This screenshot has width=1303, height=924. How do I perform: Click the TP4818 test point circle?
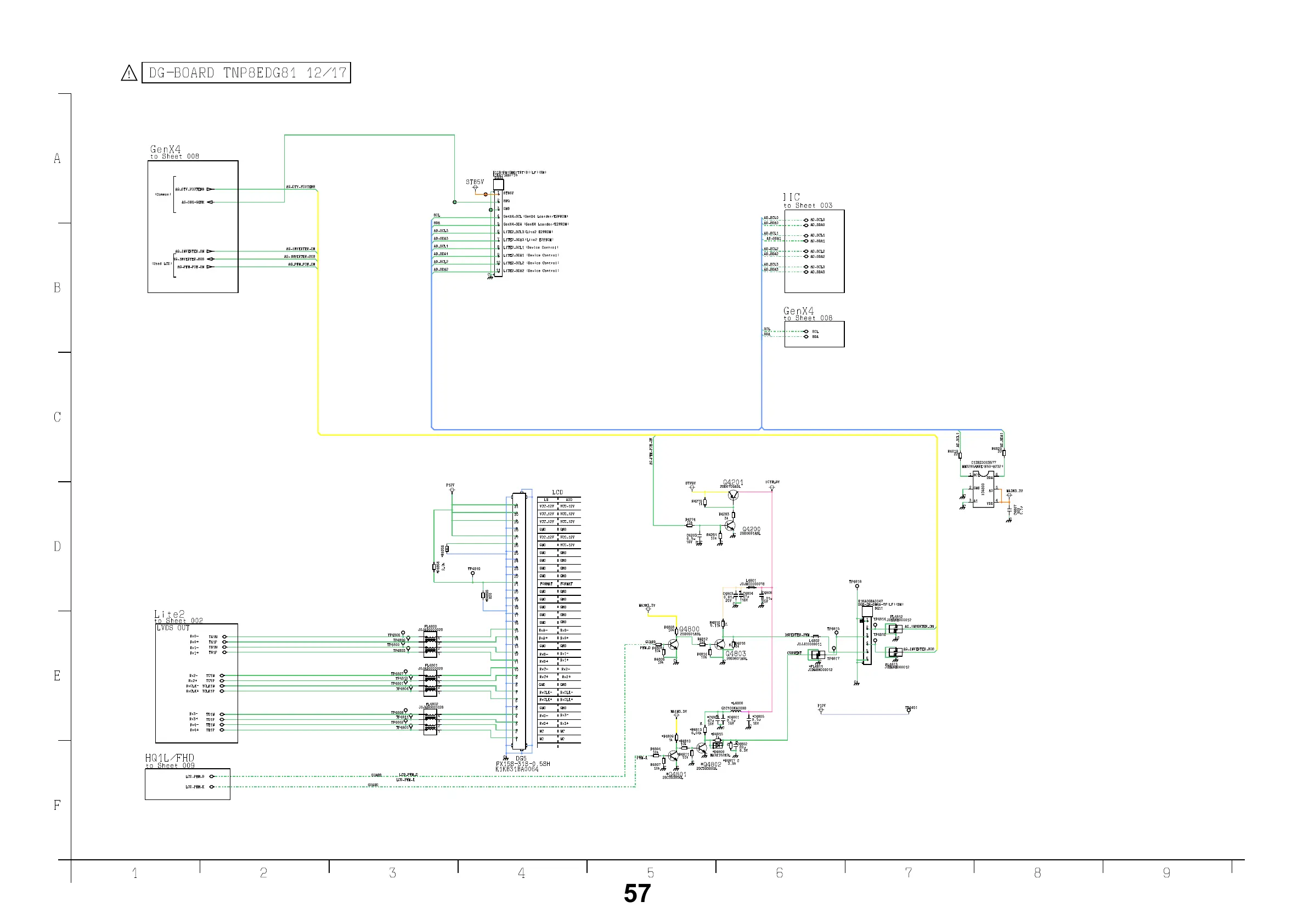[856, 585]
